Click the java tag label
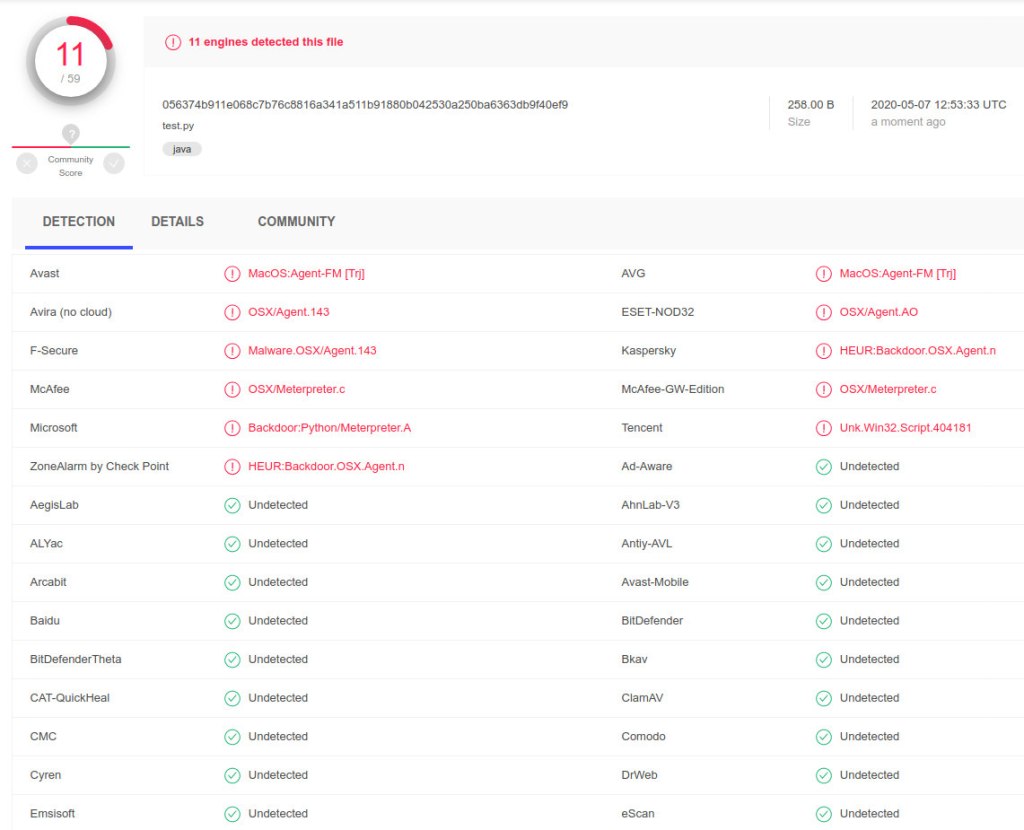1024x830 pixels. [x=182, y=149]
